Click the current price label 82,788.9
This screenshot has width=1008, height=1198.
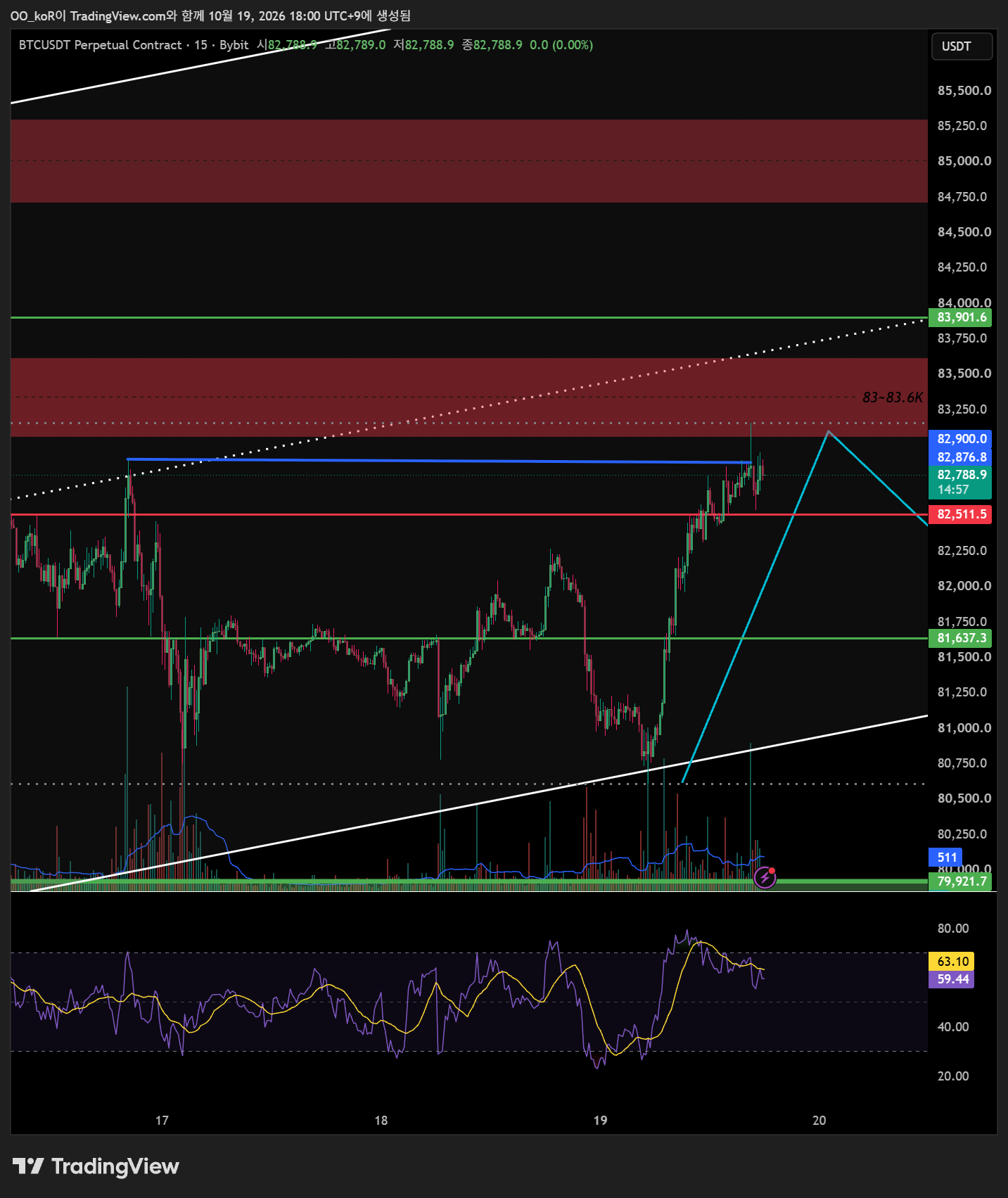coord(961,475)
